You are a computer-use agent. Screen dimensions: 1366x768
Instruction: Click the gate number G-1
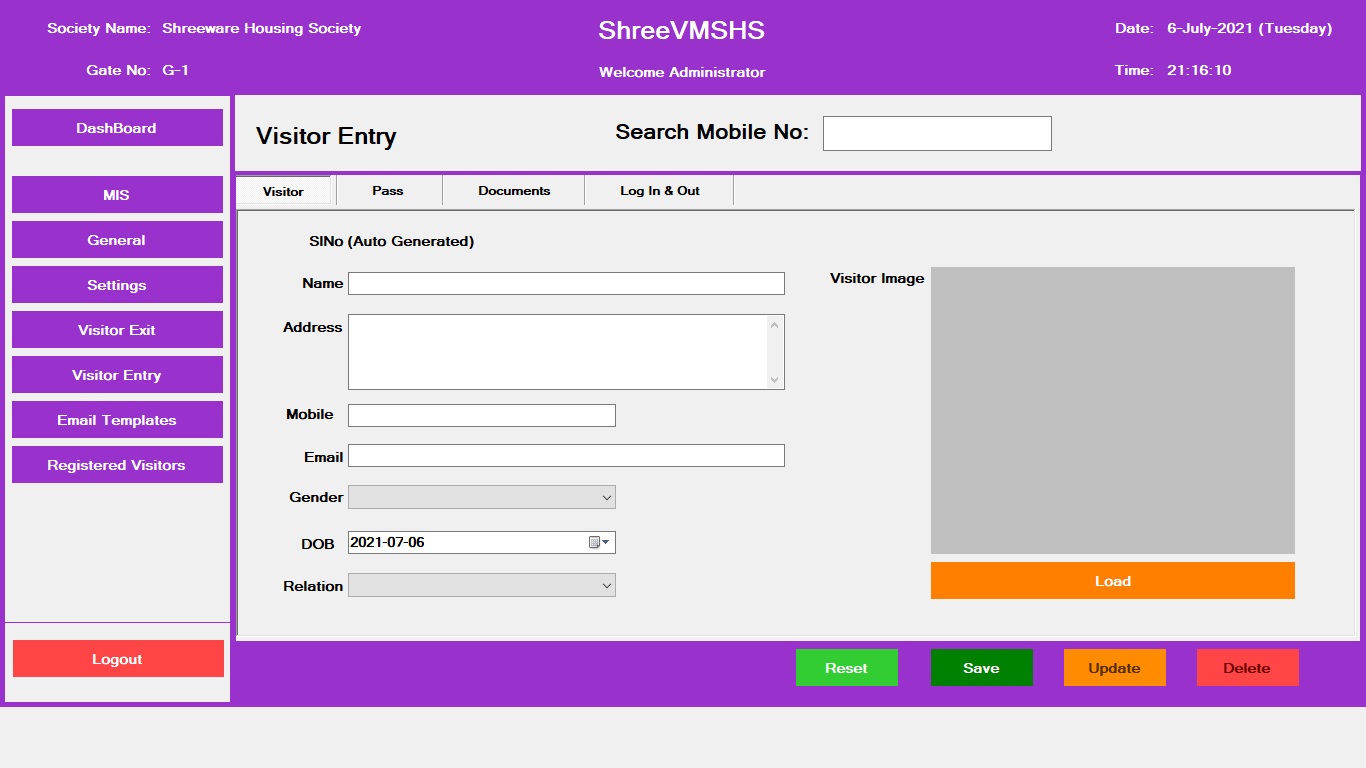coord(176,70)
